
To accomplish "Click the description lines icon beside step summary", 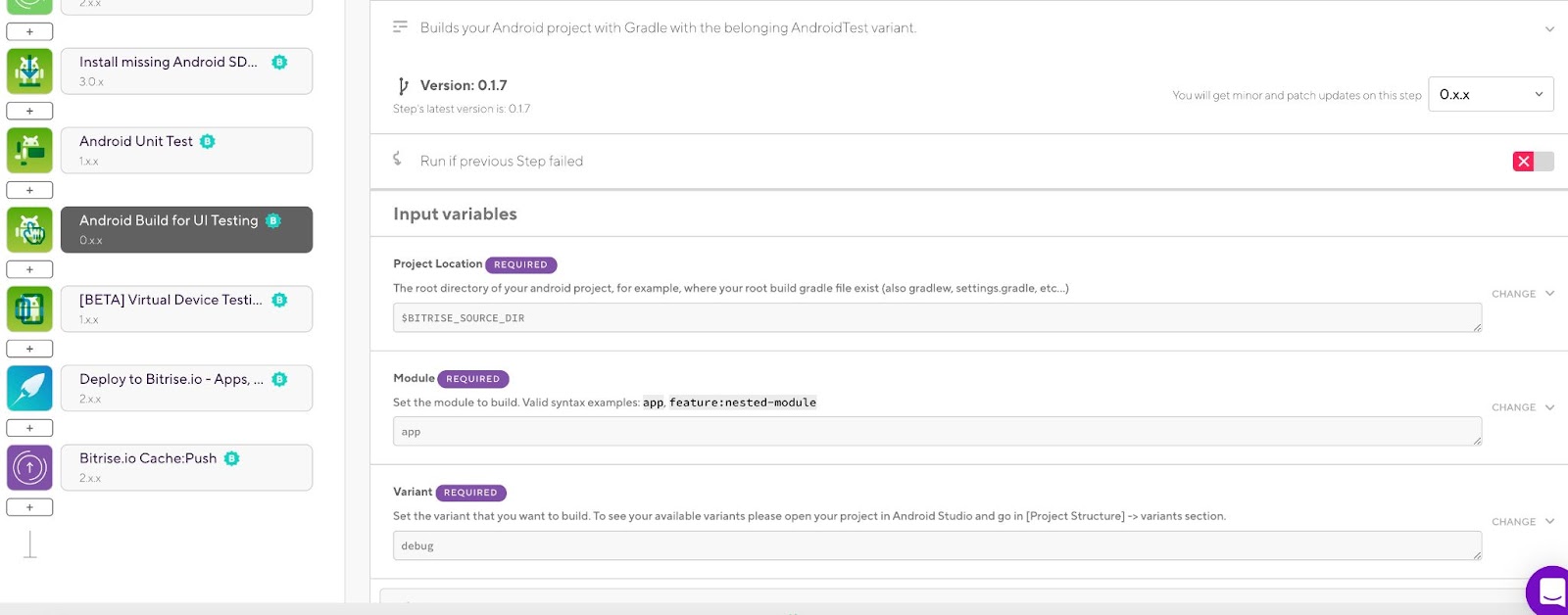I will [x=400, y=26].
